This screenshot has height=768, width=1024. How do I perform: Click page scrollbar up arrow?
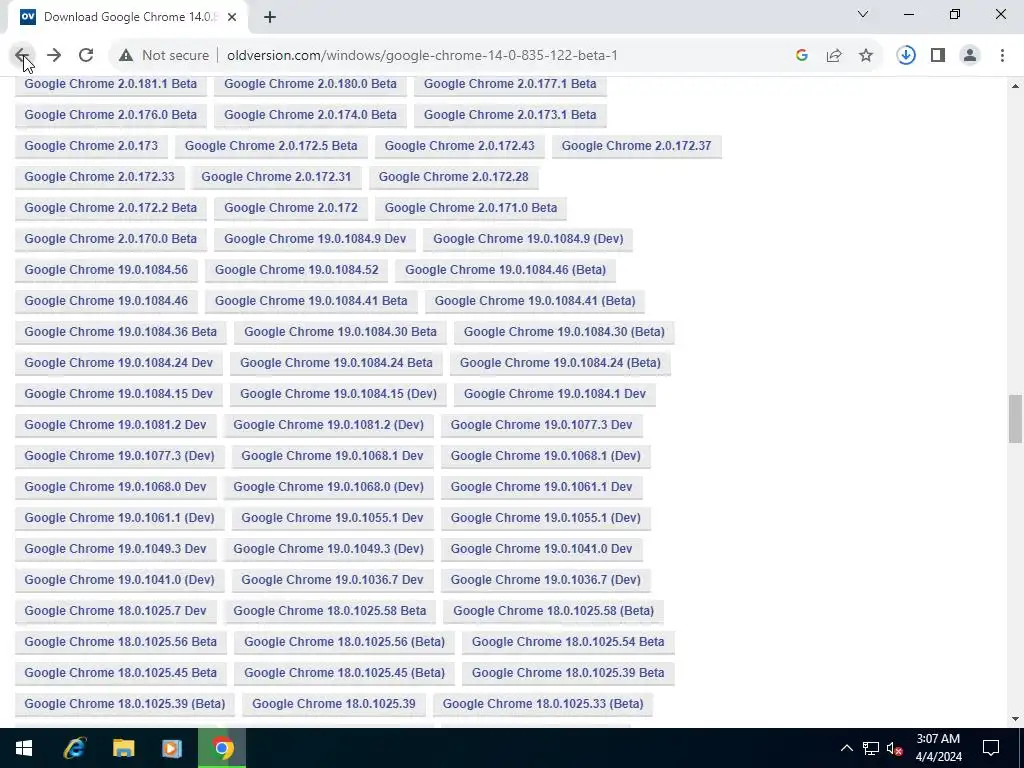(1016, 86)
